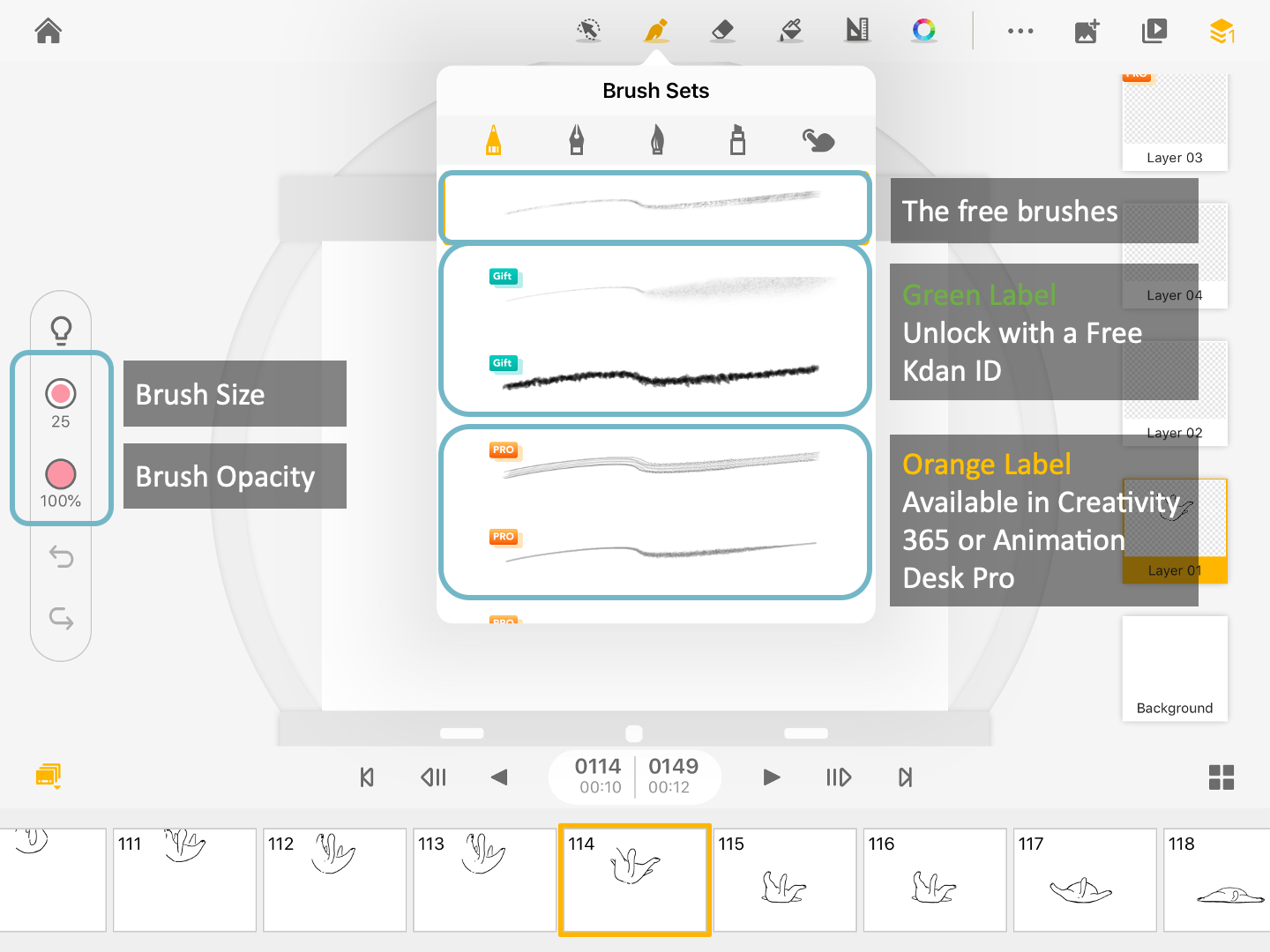This screenshot has height=952, width=1270.
Task: Select frame 113 in timeline
Action: pos(484,880)
